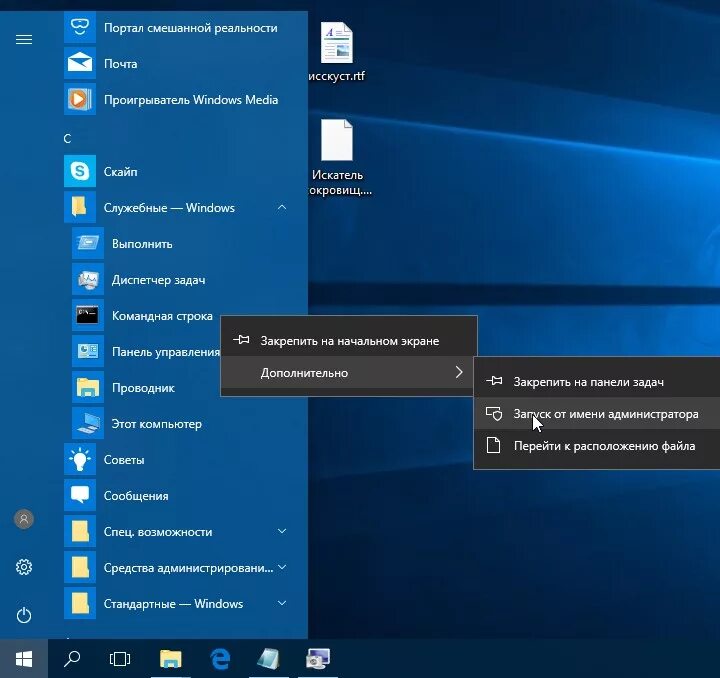Open Проигрыватель Windows Media icon
The width and height of the screenshot is (720, 678).
click(x=80, y=99)
